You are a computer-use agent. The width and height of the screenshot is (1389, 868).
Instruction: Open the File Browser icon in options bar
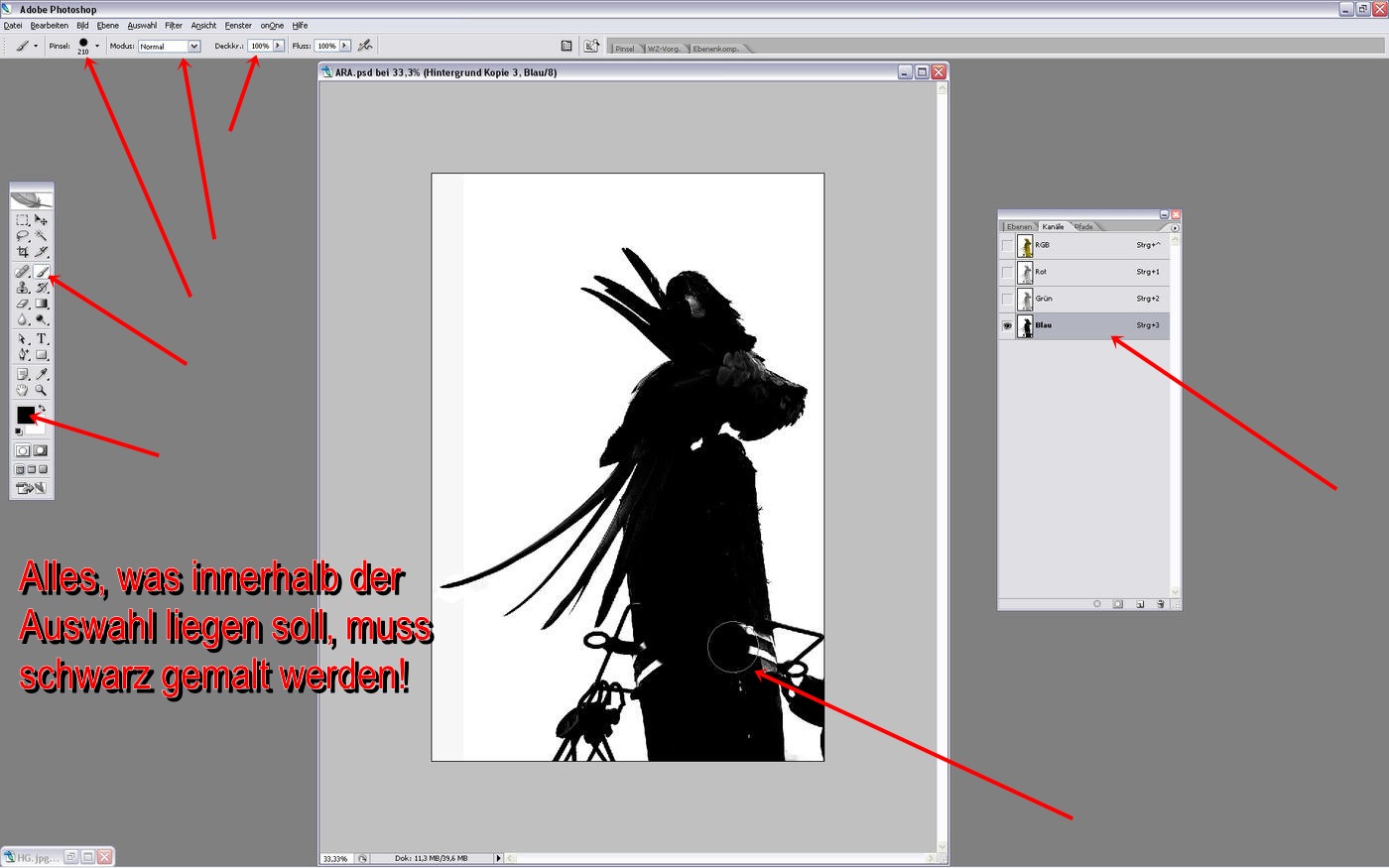pyautogui.click(x=591, y=46)
